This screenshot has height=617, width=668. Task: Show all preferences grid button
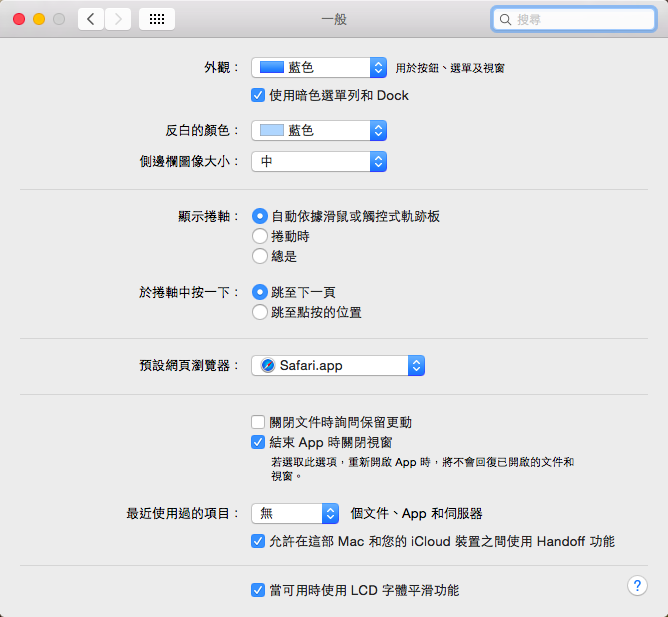[x=157, y=19]
